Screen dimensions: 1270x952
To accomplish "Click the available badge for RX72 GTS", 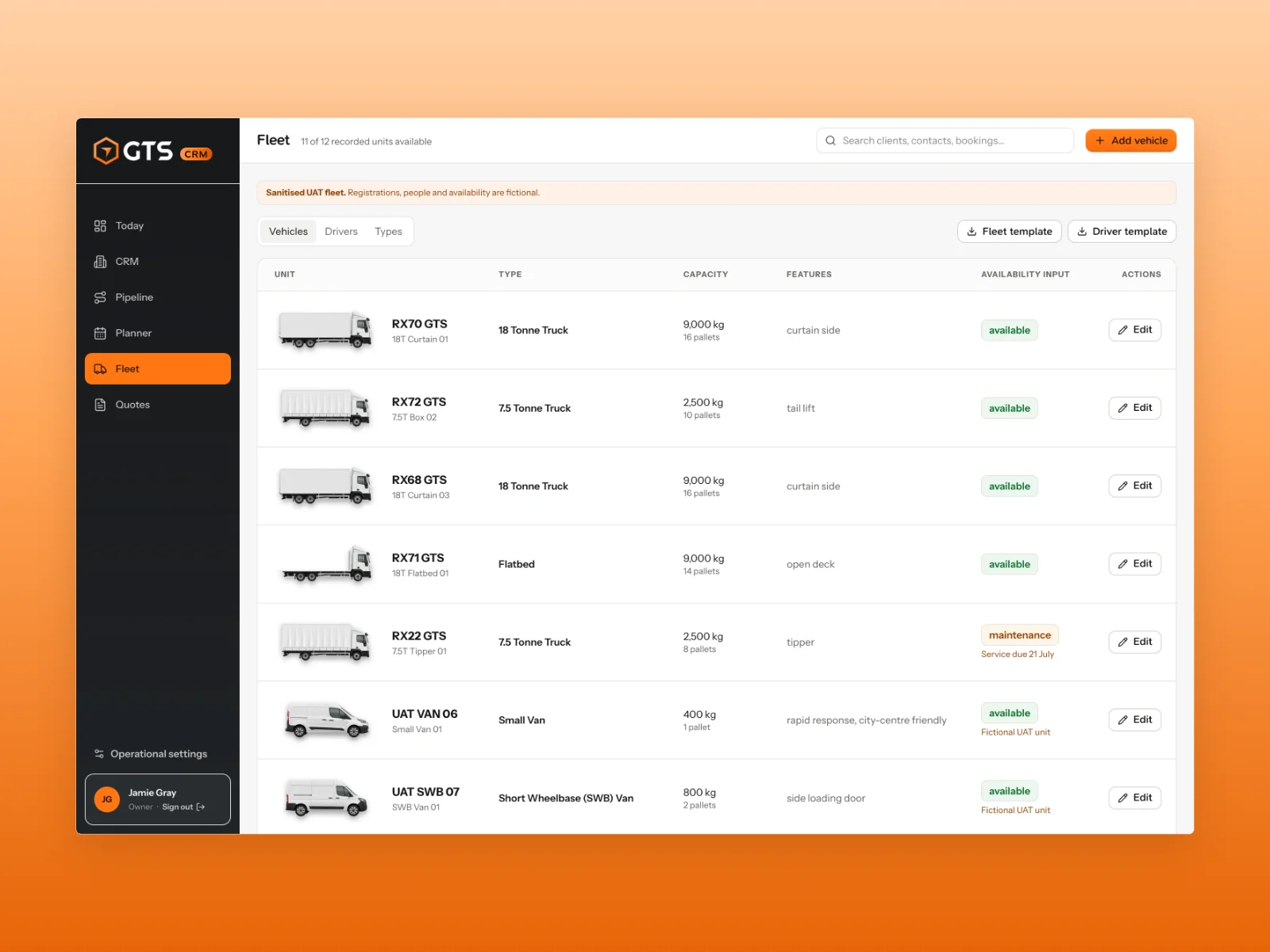I will click(1010, 409).
